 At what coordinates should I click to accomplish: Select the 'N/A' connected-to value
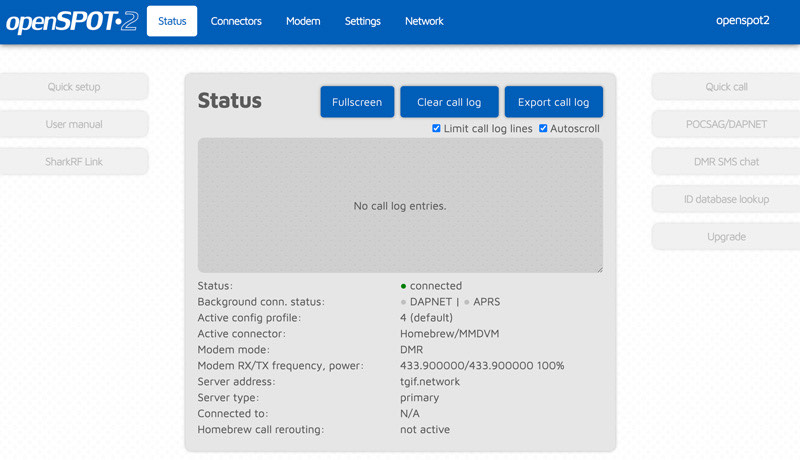click(410, 414)
